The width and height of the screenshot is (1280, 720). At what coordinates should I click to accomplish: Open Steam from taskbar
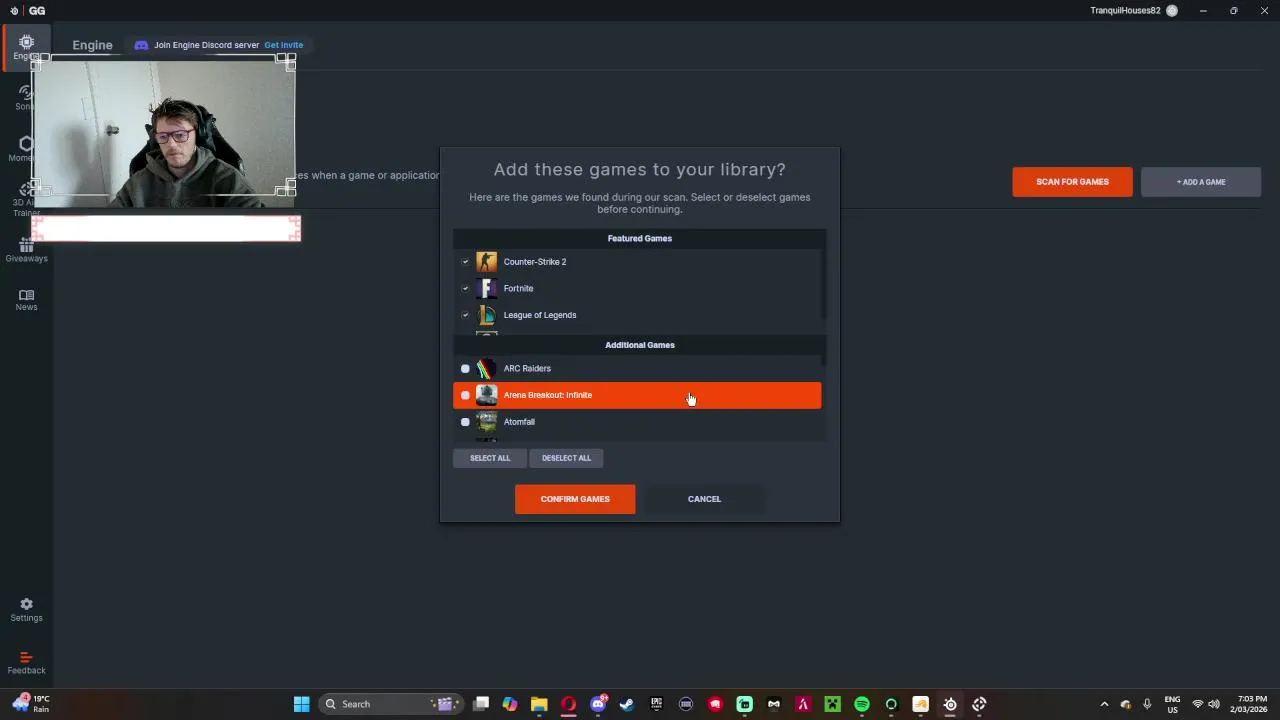(x=627, y=704)
